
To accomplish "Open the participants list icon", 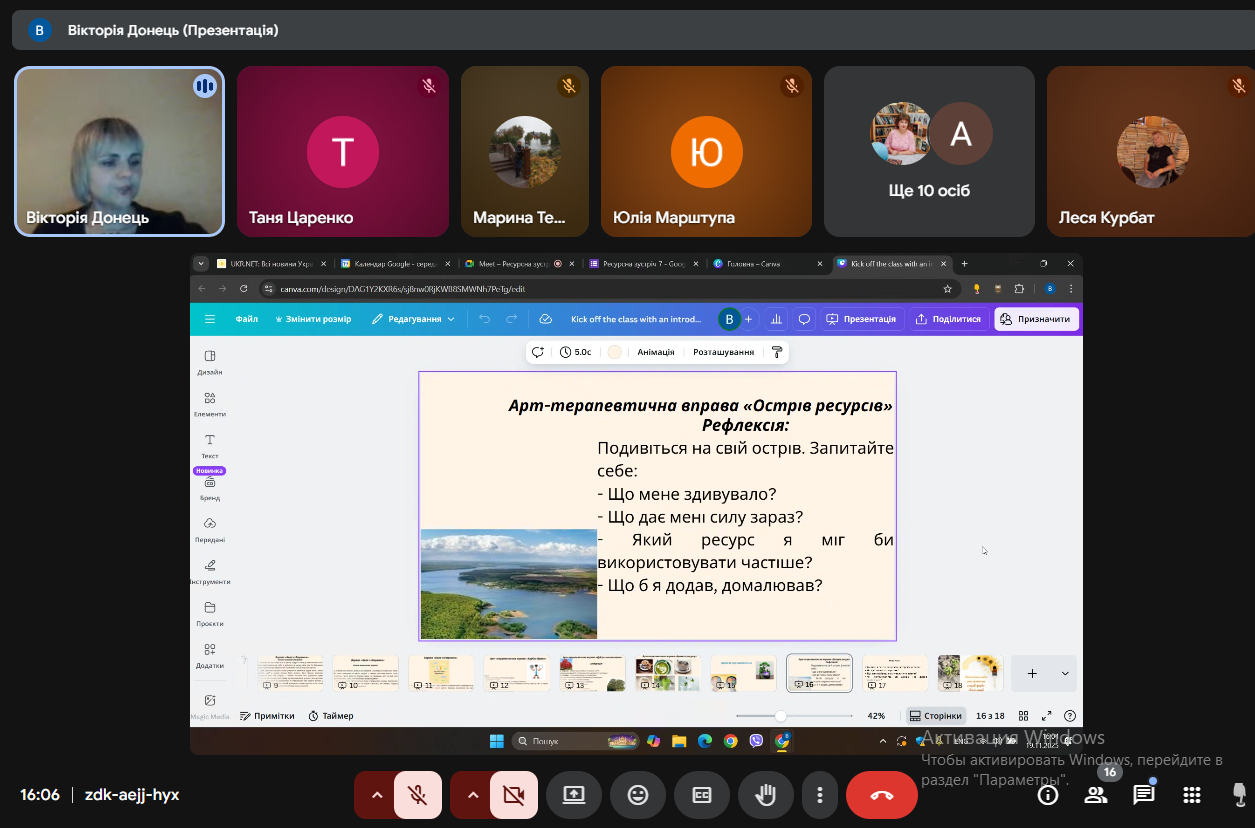I will point(1096,795).
